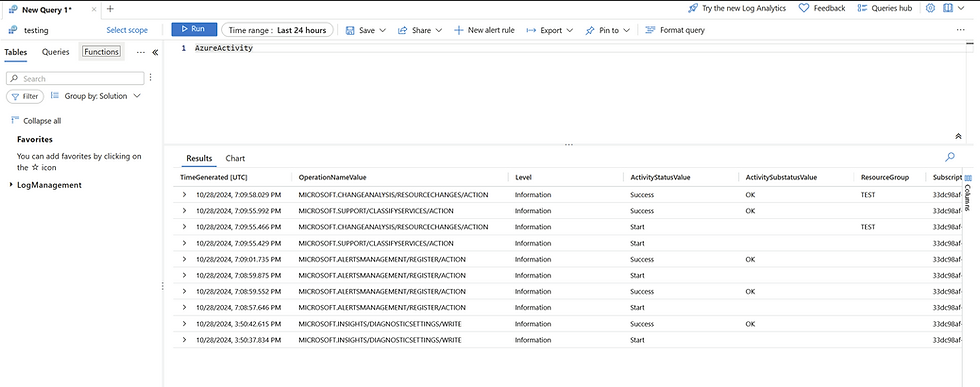The image size is (980, 387).
Task: Switch to the Queries tab
Action: 56,52
